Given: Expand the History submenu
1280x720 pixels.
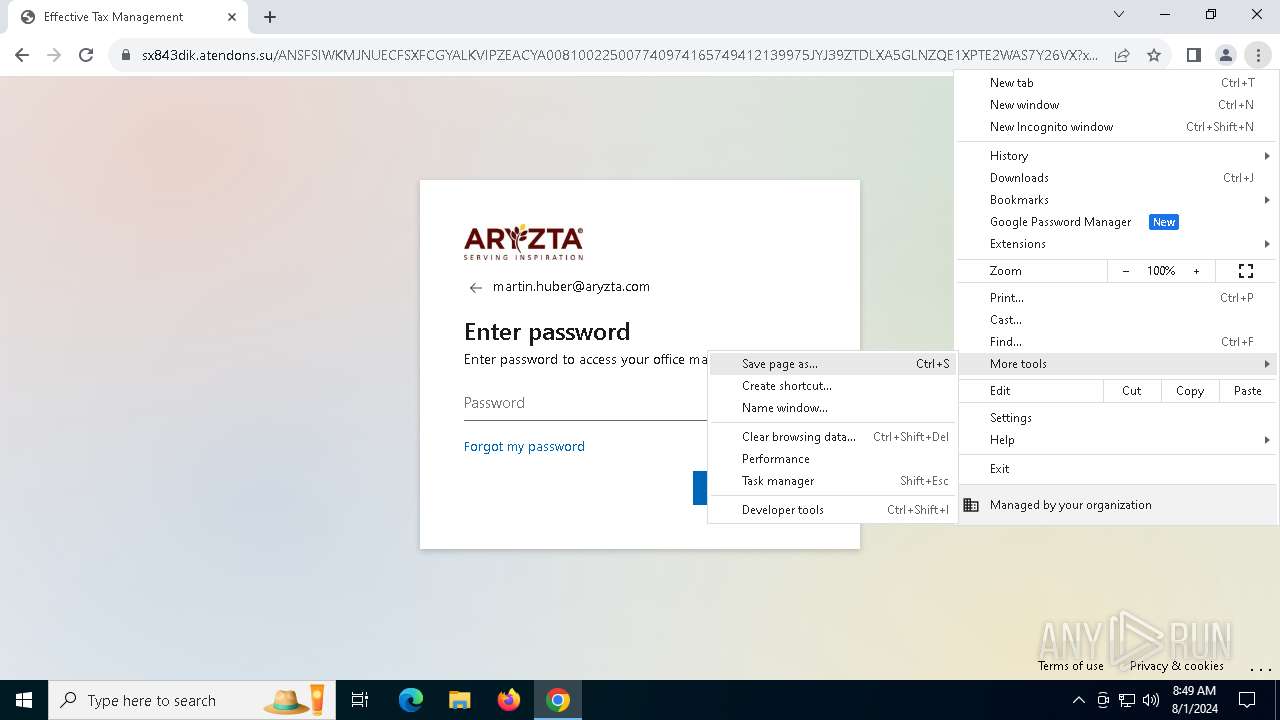Looking at the screenshot, I should click(1117, 156).
